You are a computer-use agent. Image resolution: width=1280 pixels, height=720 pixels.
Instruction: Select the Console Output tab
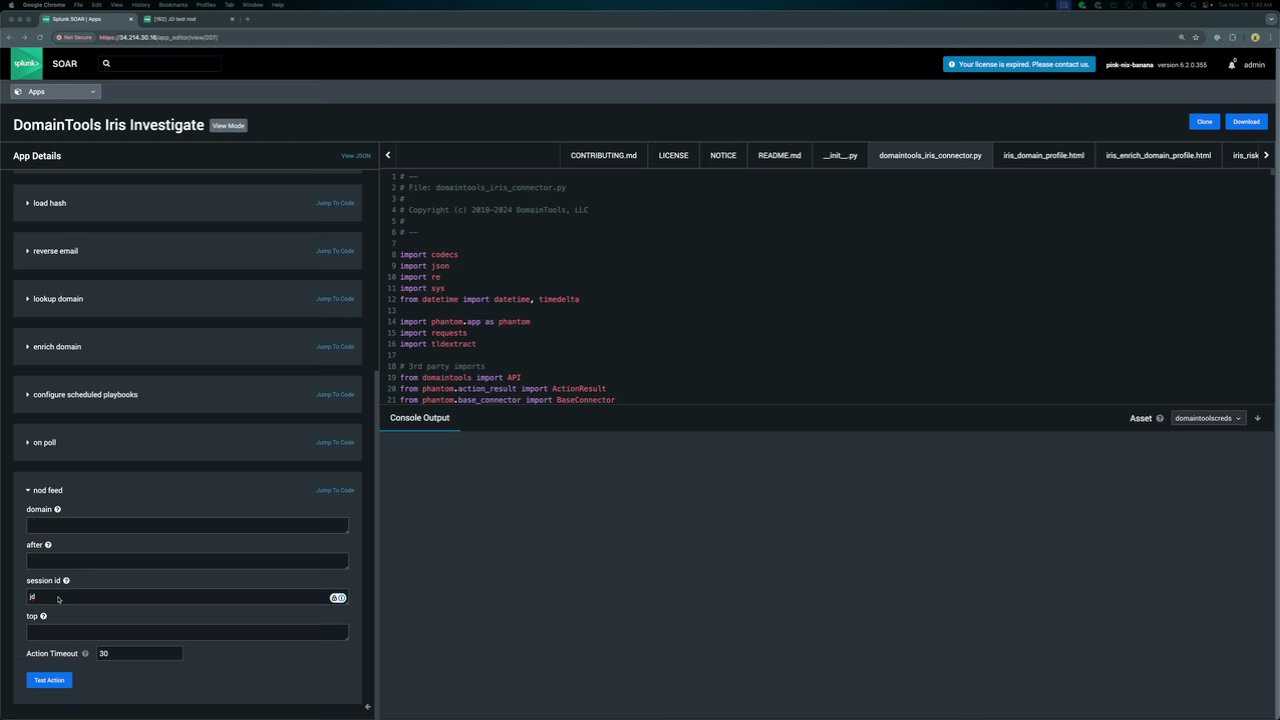[419, 418]
